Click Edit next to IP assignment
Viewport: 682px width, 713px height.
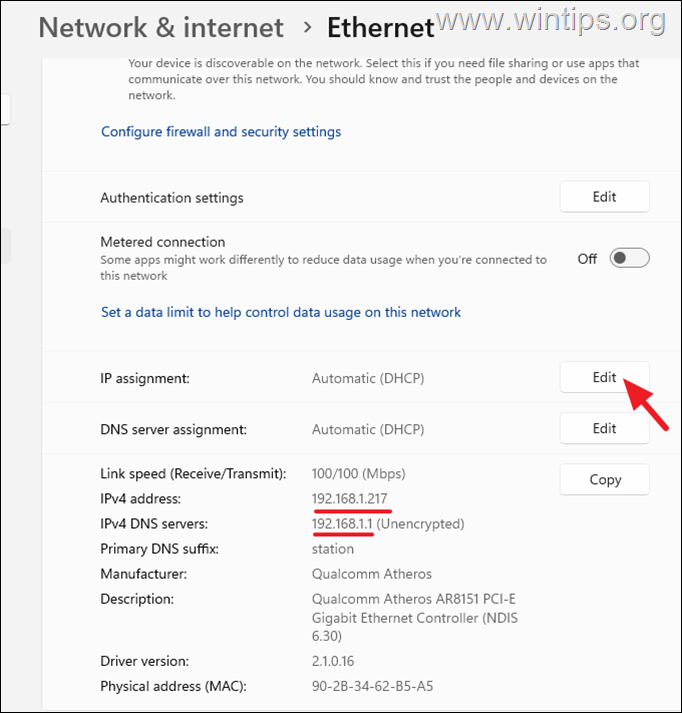point(604,377)
